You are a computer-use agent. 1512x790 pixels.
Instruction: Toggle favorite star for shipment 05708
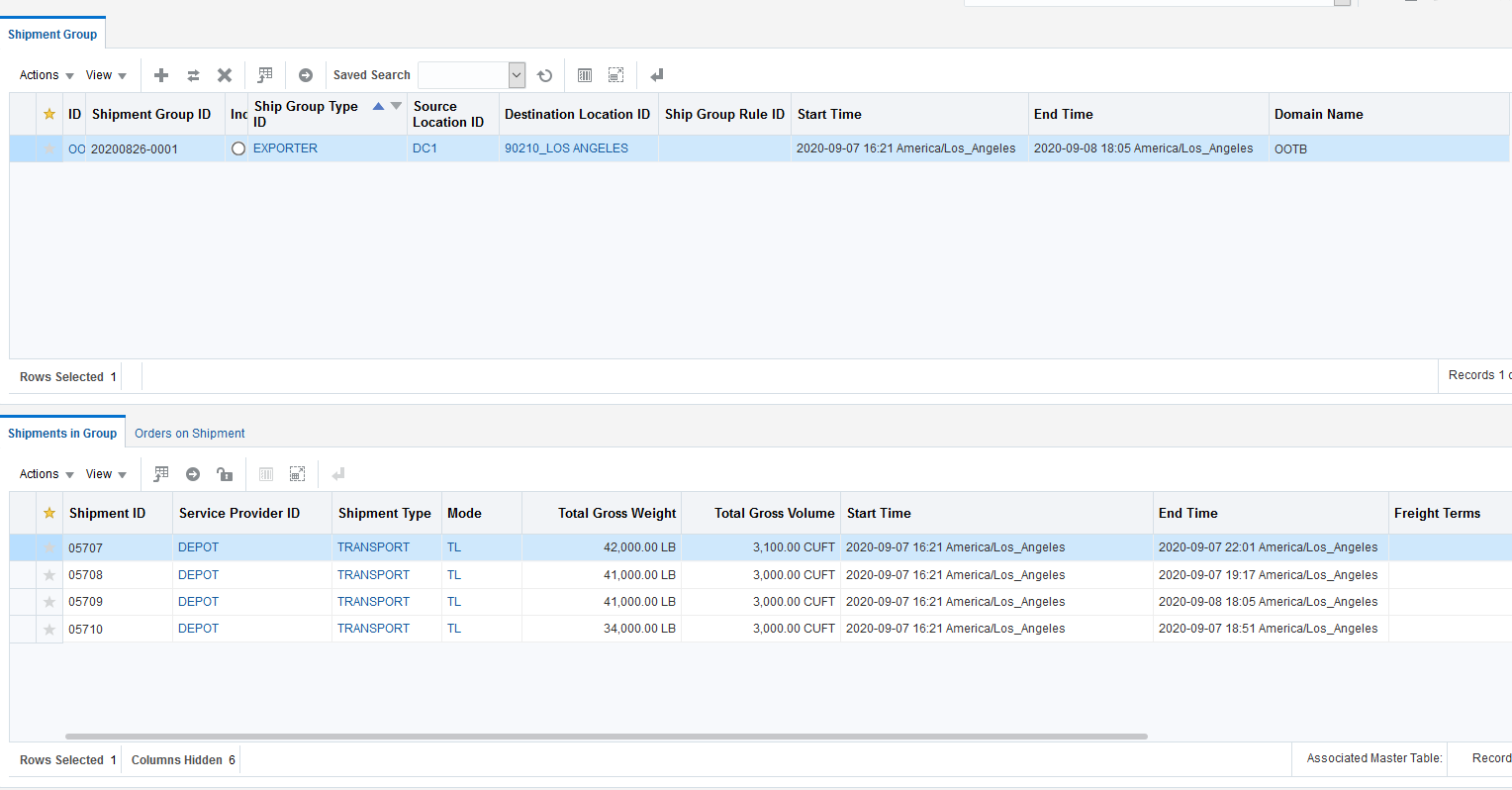(x=49, y=575)
